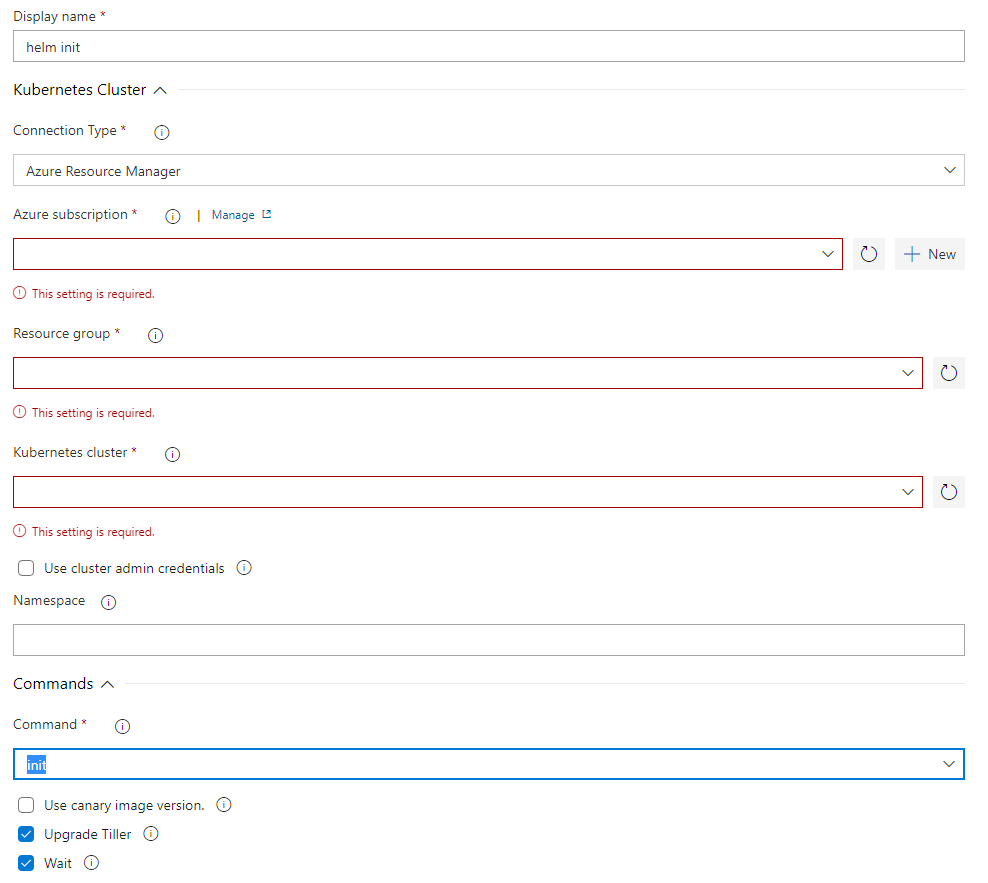The image size is (988, 883).
Task: Open the Connection Type dropdown
Action: [x=950, y=170]
